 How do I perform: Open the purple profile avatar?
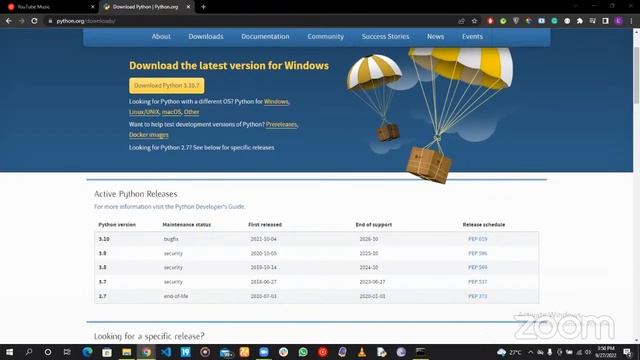618,21
